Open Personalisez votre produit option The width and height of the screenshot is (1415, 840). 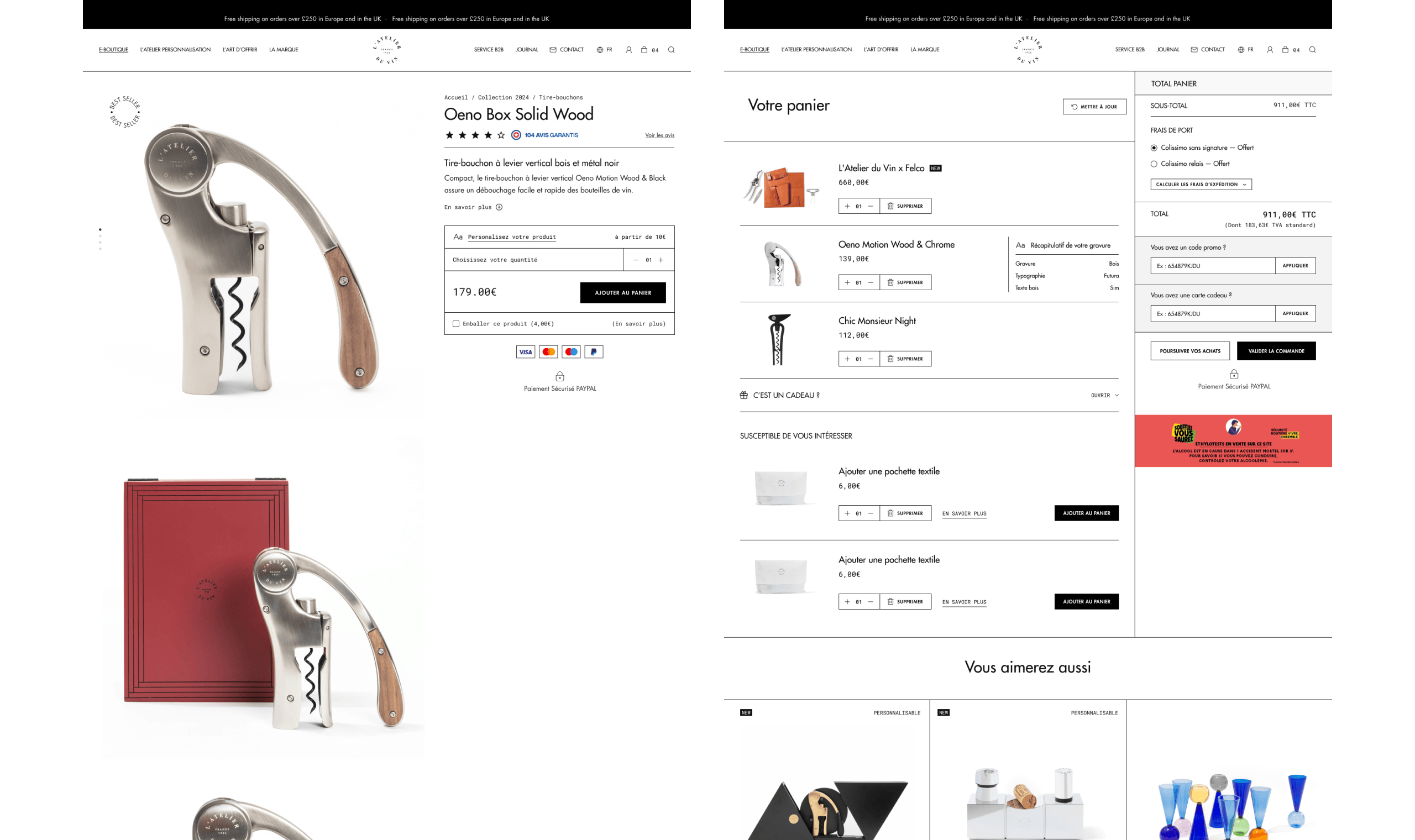coord(512,237)
